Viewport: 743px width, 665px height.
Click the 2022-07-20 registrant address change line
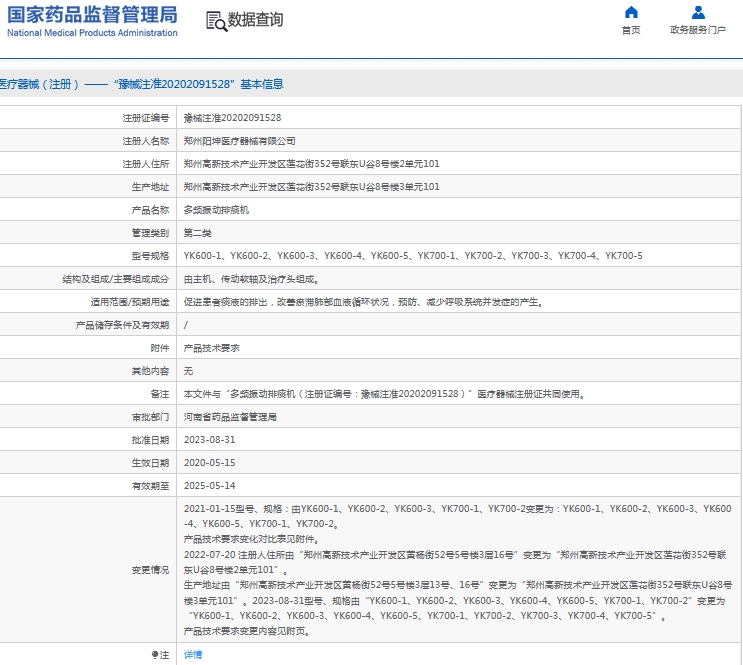[x=455, y=562]
